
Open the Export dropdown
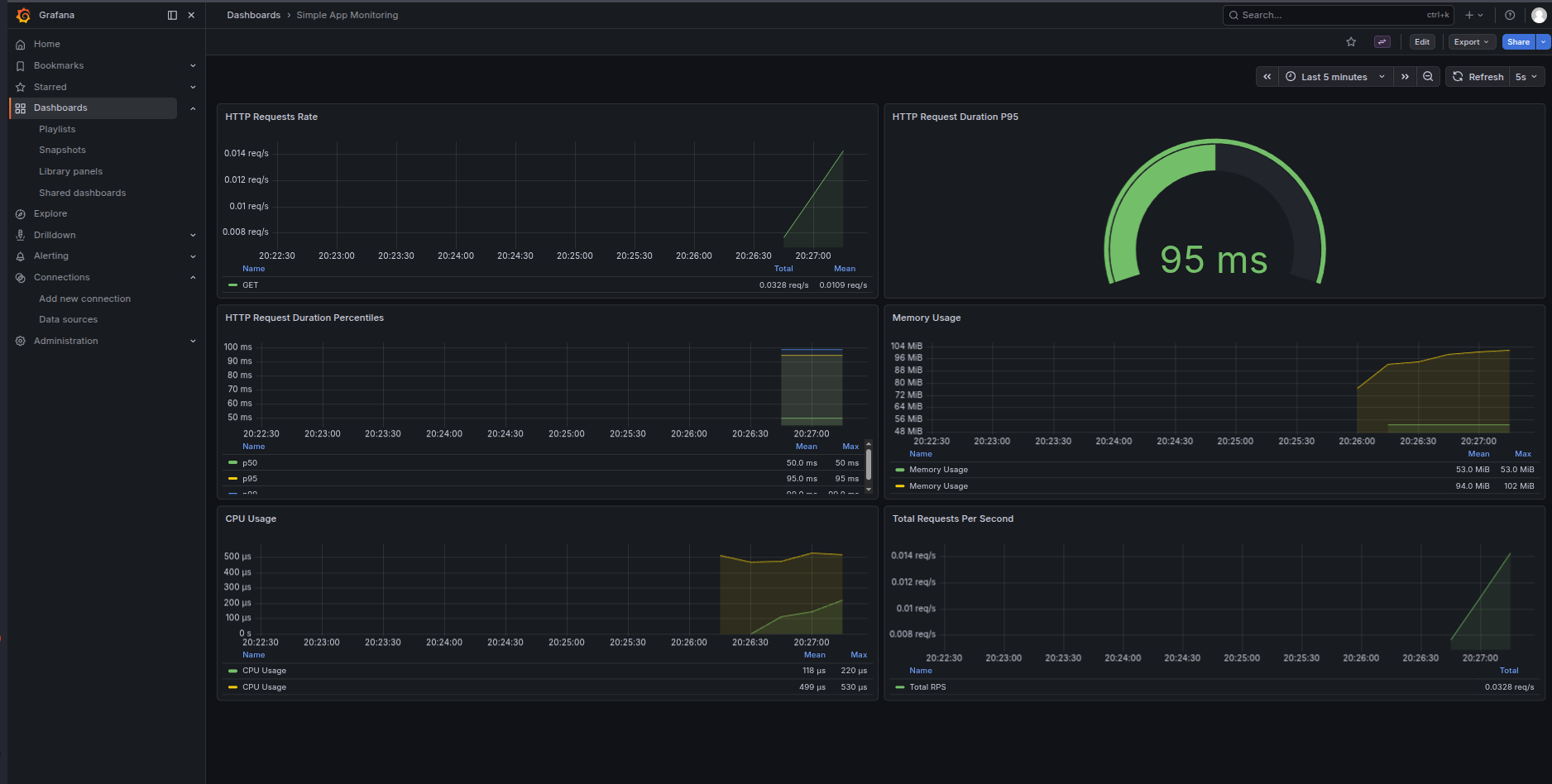[1471, 42]
